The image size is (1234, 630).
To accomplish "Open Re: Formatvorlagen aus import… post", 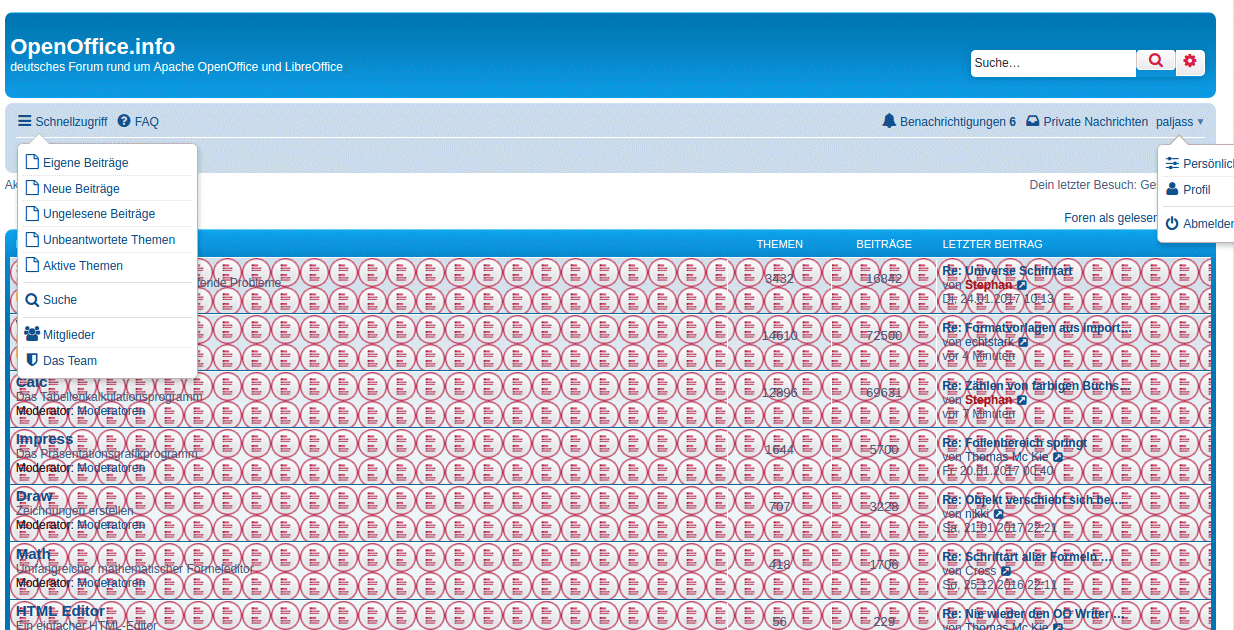I will coord(1037,328).
